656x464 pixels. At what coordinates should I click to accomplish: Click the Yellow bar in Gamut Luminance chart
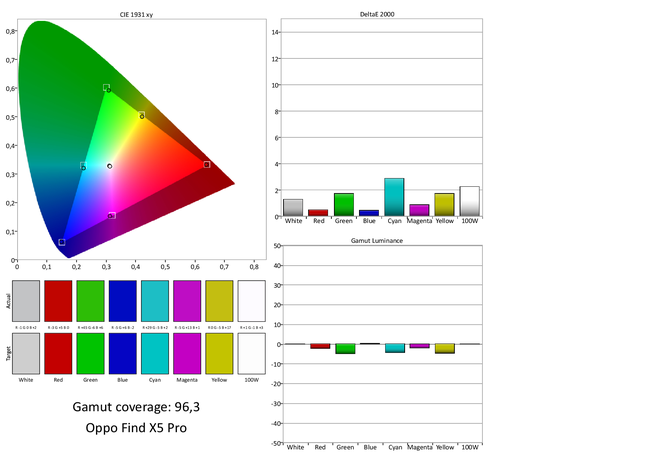[x=445, y=349]
